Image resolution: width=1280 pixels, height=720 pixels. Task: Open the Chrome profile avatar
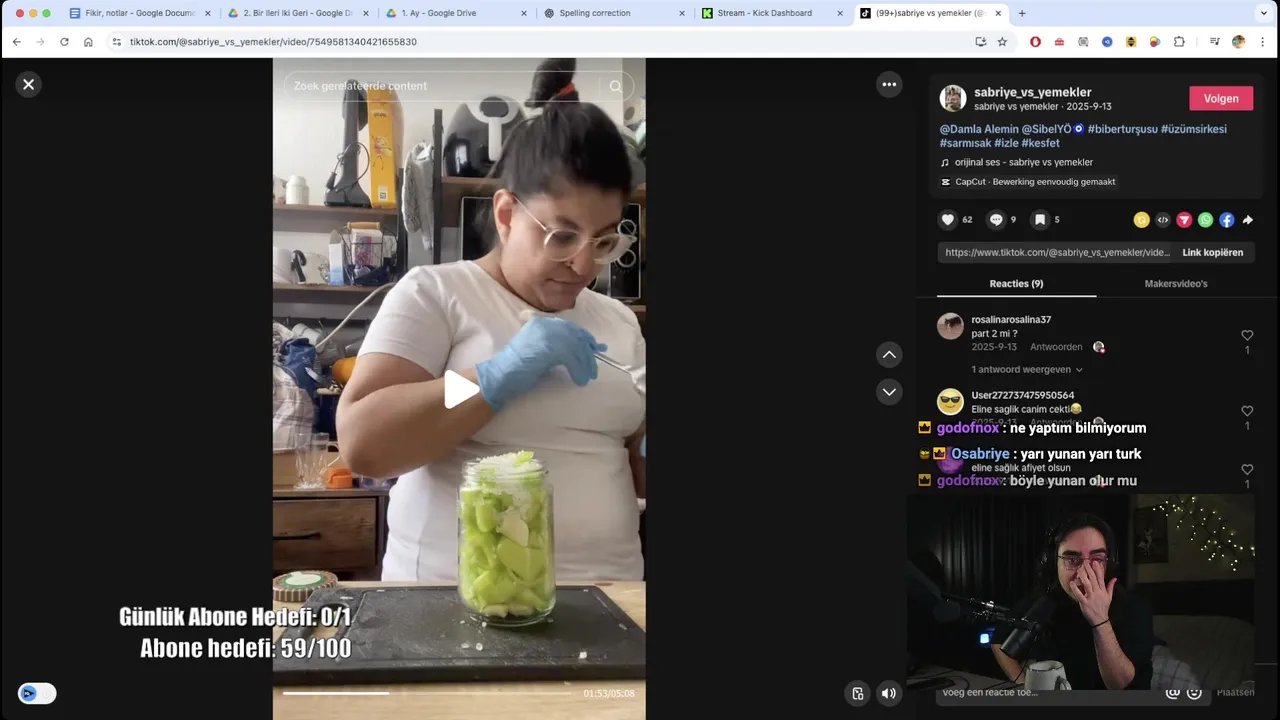click(x=1238, y=42)
